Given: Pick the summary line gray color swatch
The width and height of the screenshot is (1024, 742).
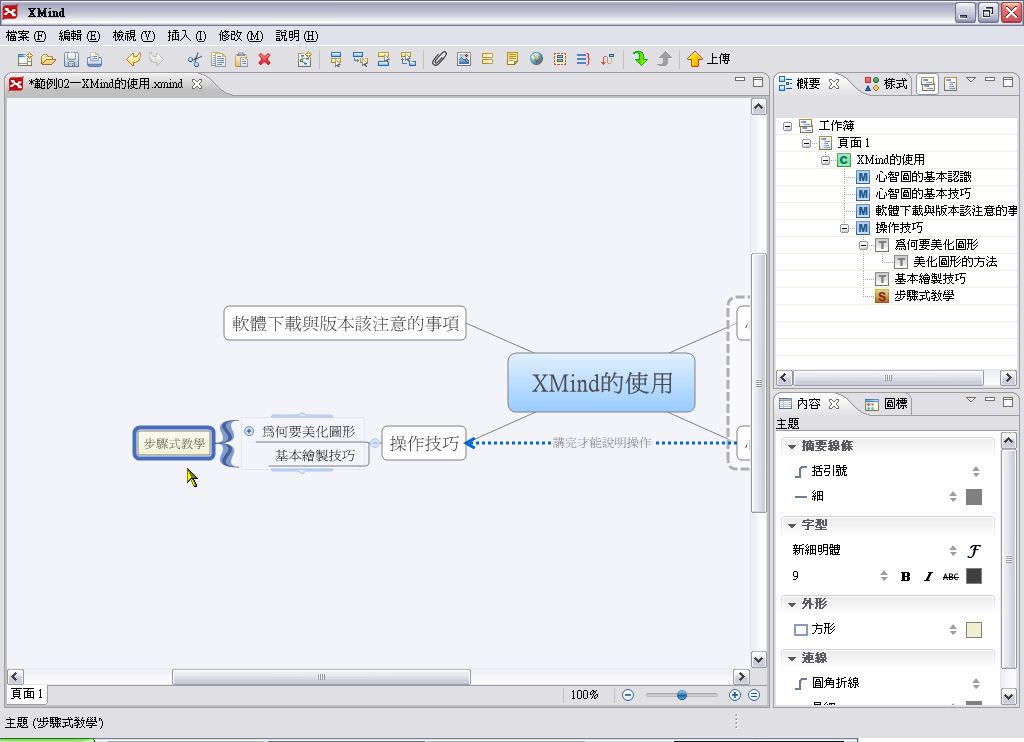Looking at the screenshot, I should [x=974, y=497].
